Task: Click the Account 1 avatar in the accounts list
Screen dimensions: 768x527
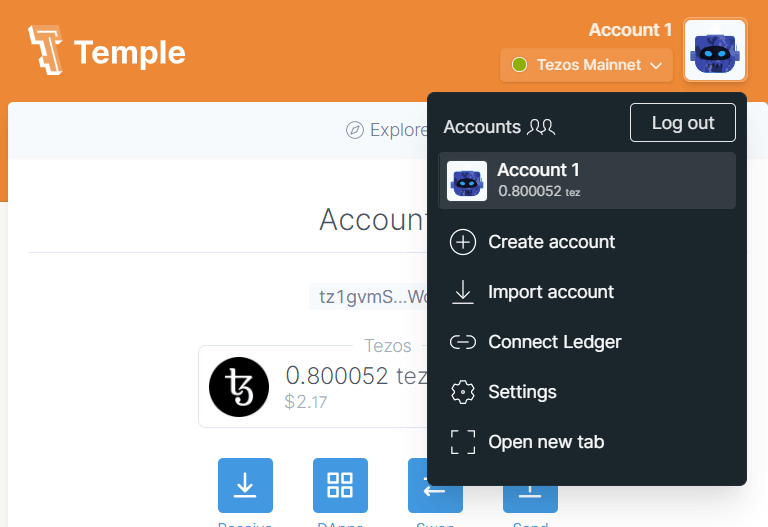Action: coord(467,181)
